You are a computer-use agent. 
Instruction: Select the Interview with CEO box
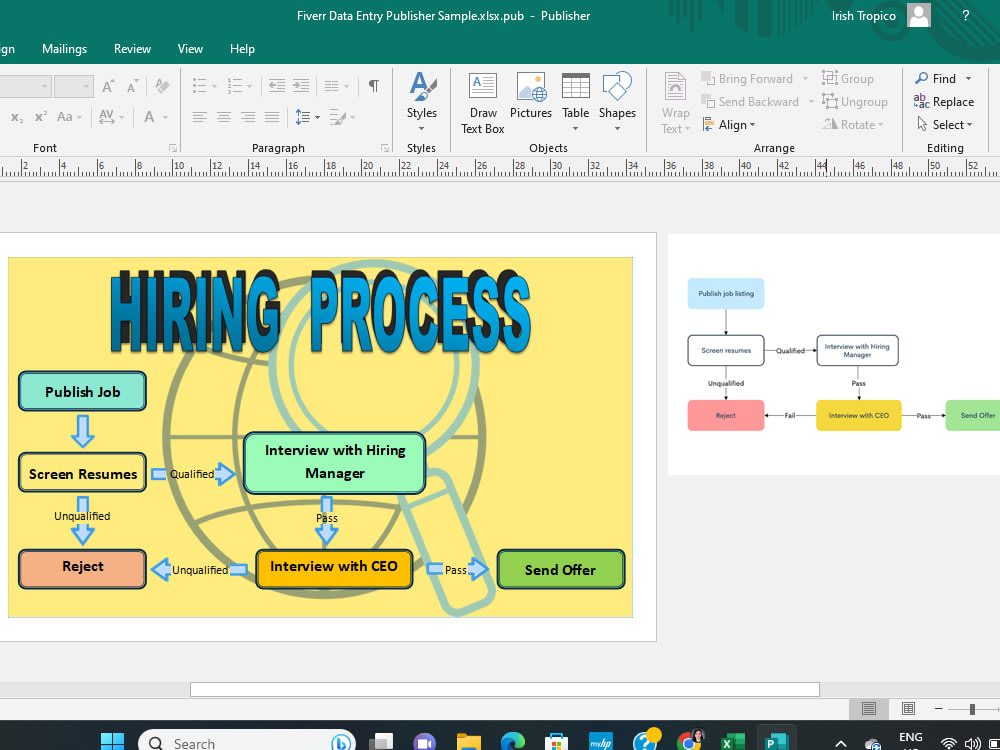[x=334, y=568]
